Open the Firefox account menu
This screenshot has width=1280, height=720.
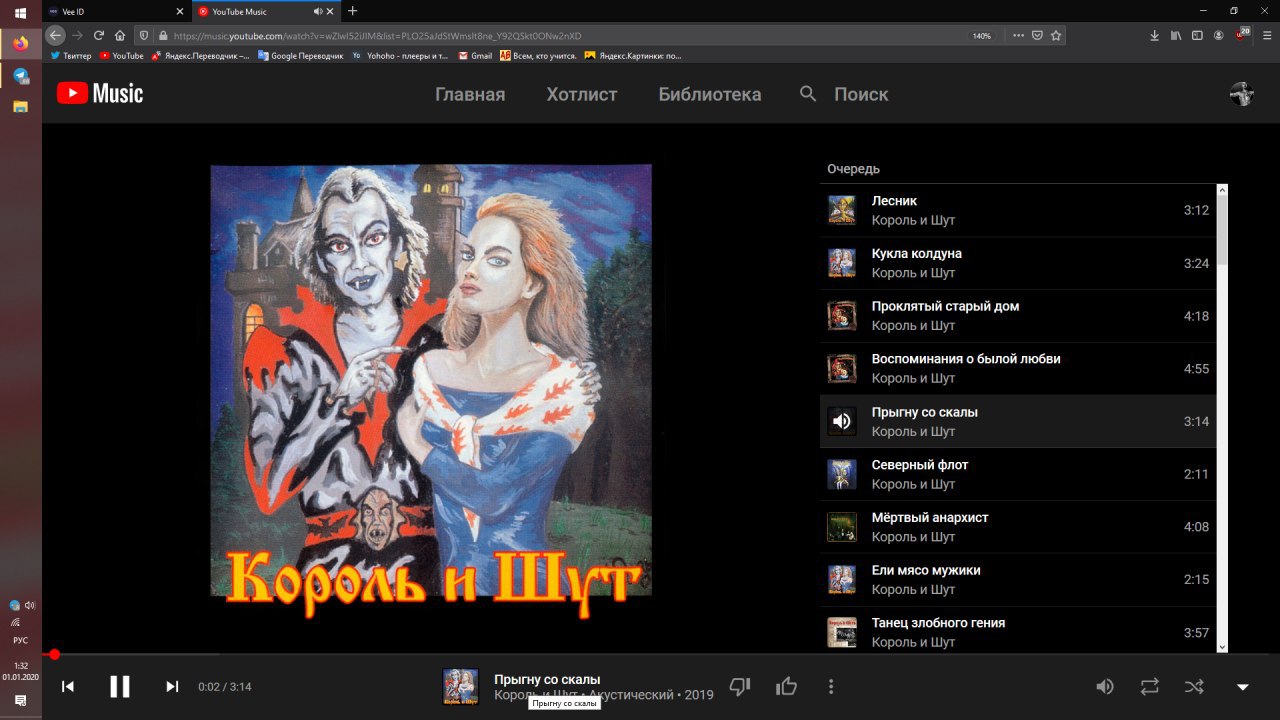pyautogui.click(x=1219, y=35)
